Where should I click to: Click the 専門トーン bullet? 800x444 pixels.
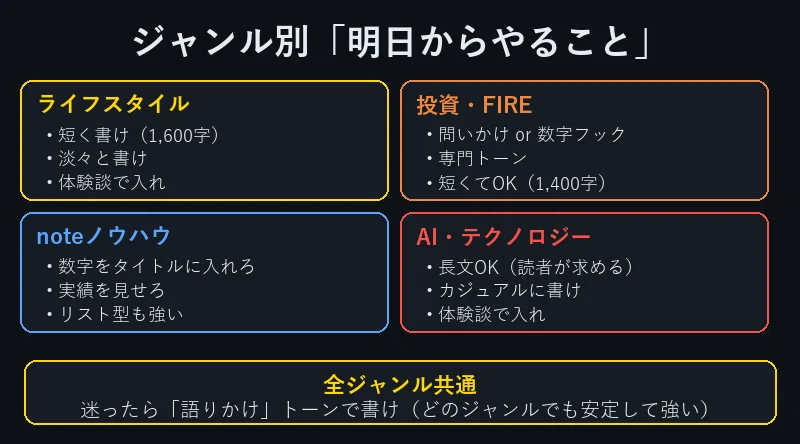click(x=477, y=158)
